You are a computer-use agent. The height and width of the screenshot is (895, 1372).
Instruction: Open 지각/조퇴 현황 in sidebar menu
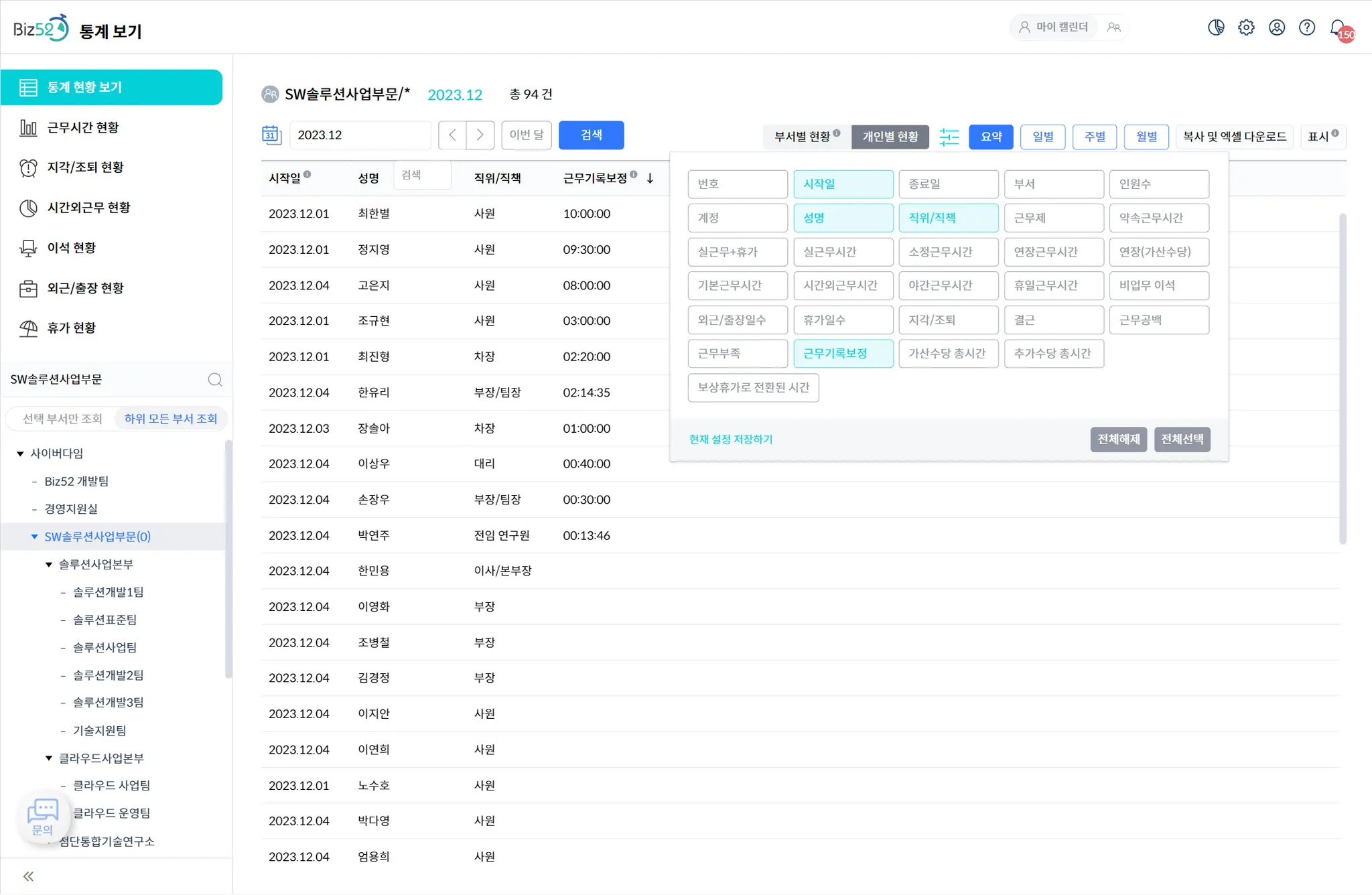coord(85,167)
